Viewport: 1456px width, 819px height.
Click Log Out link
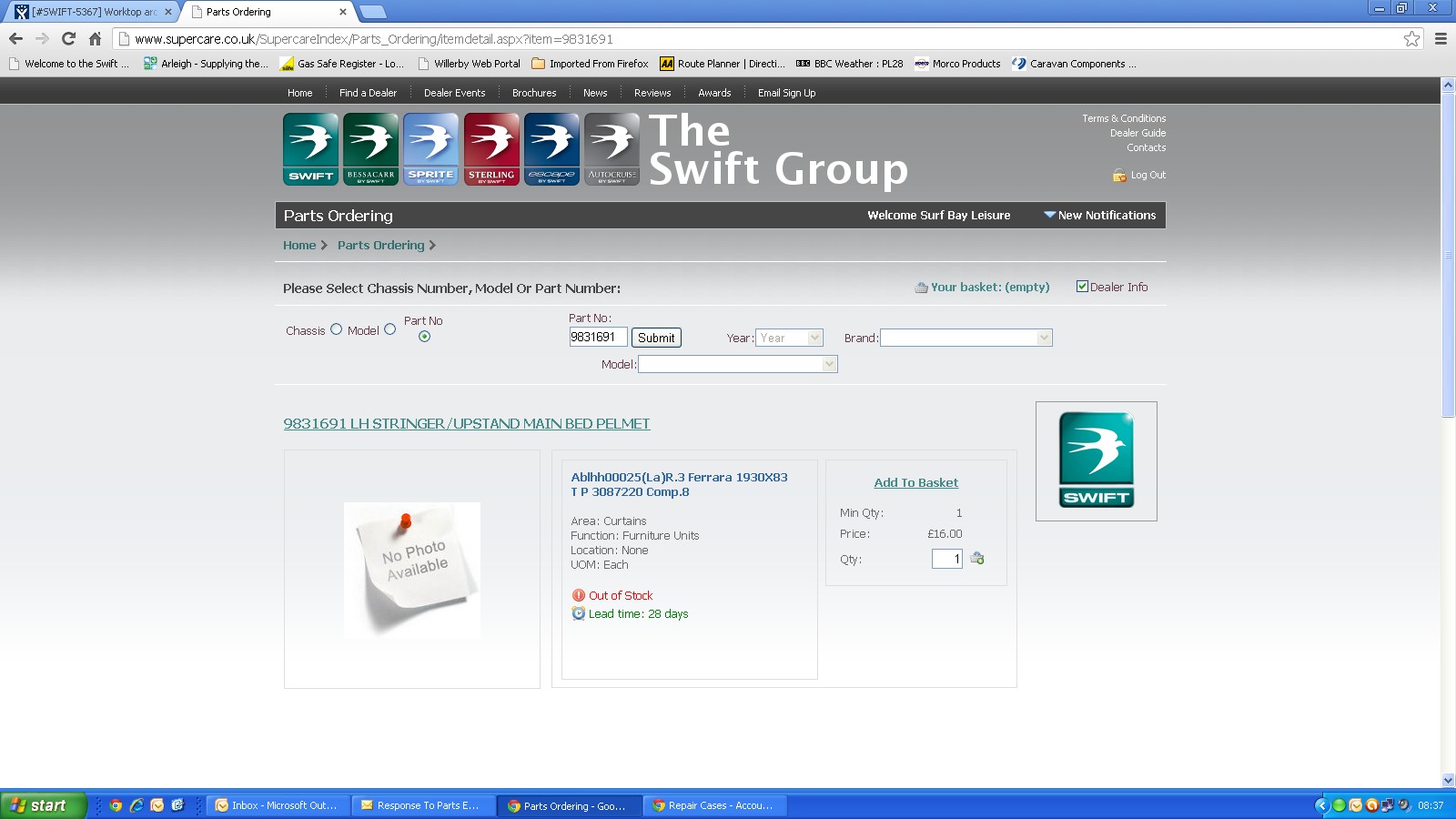click(x=1148, y=175)
